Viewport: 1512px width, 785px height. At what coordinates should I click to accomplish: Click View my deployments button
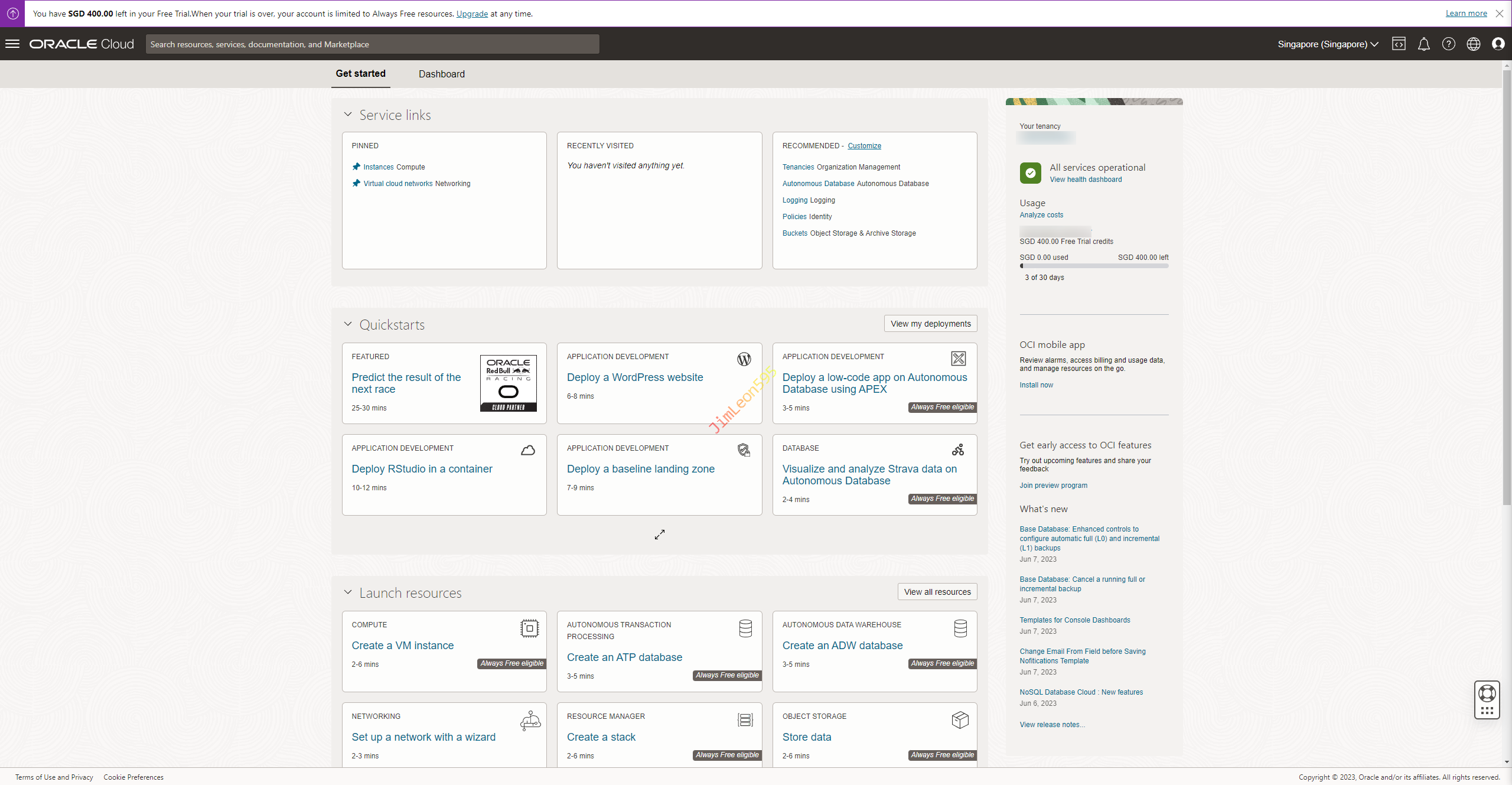(x=930, y=324)
